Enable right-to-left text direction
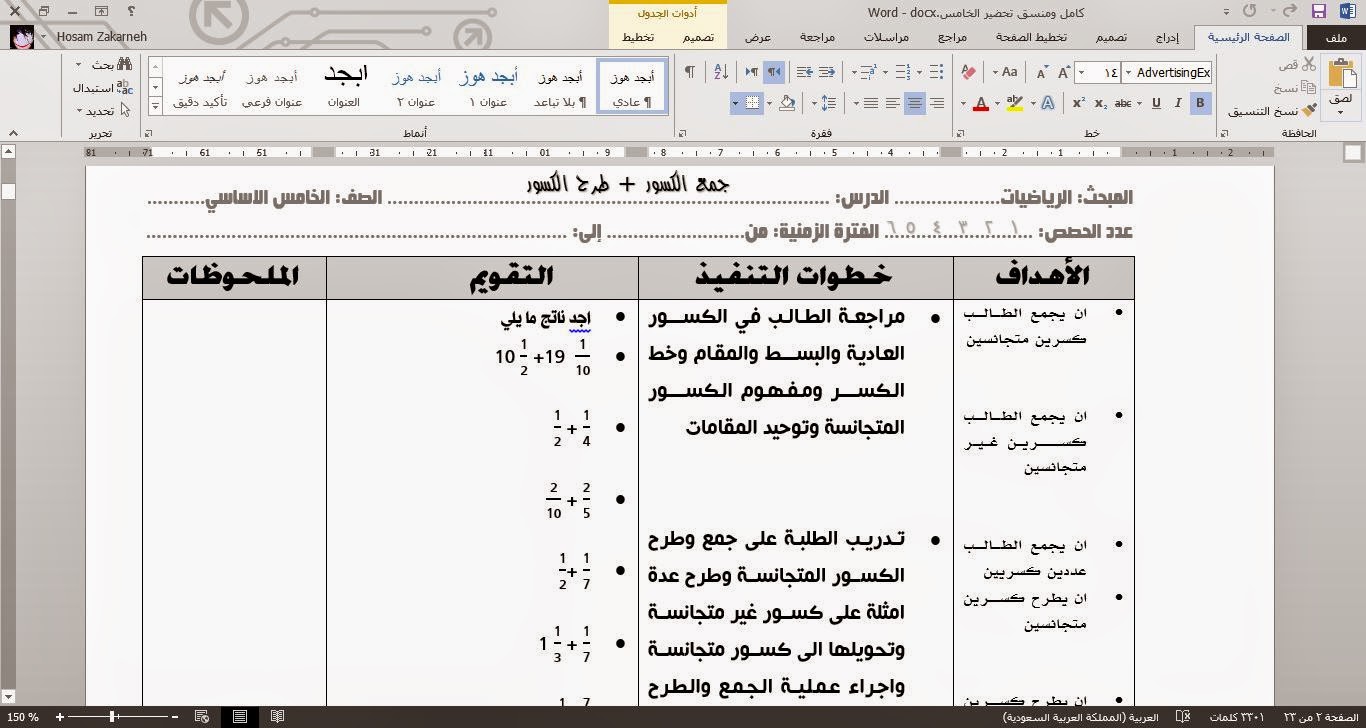 click(774, 72)
